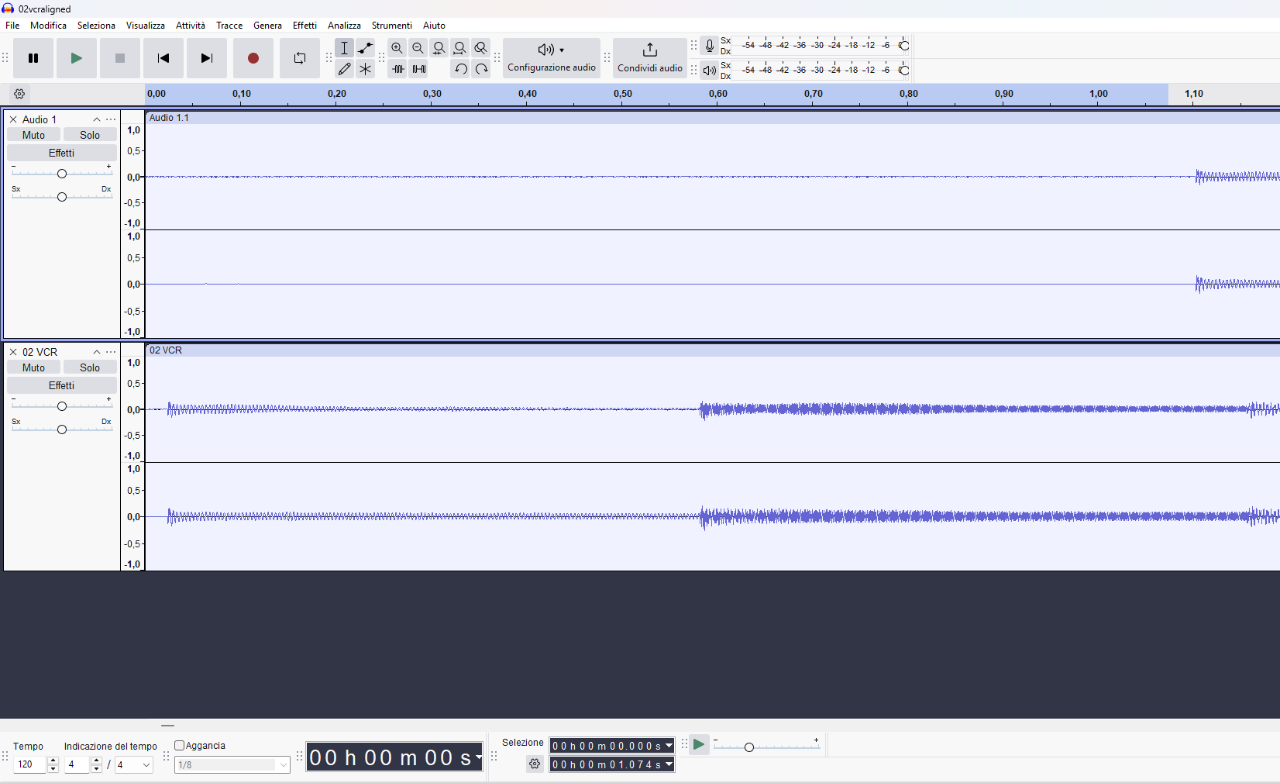This screenshot has height=783, width=1280.
Task: Click the Record button
Action: pyautogui.click(x=253, y=58)
